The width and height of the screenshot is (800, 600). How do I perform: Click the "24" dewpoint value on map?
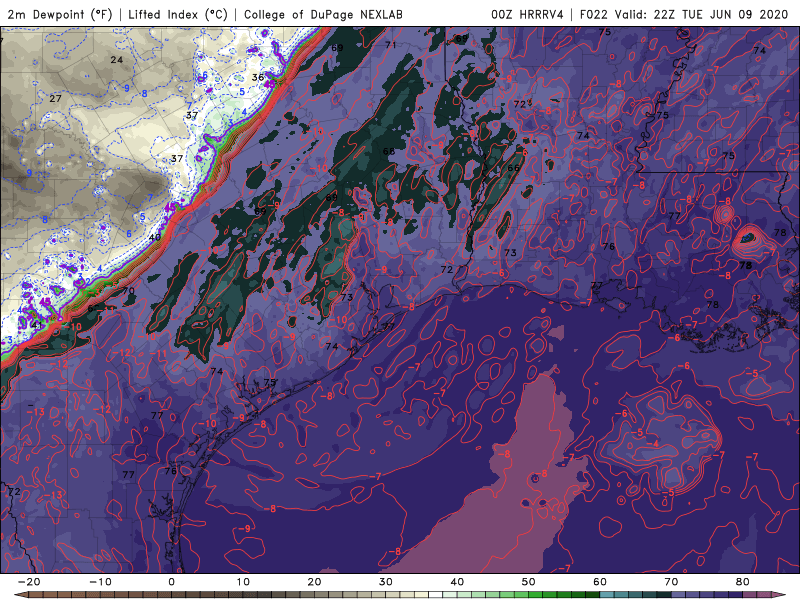[117, 60]
